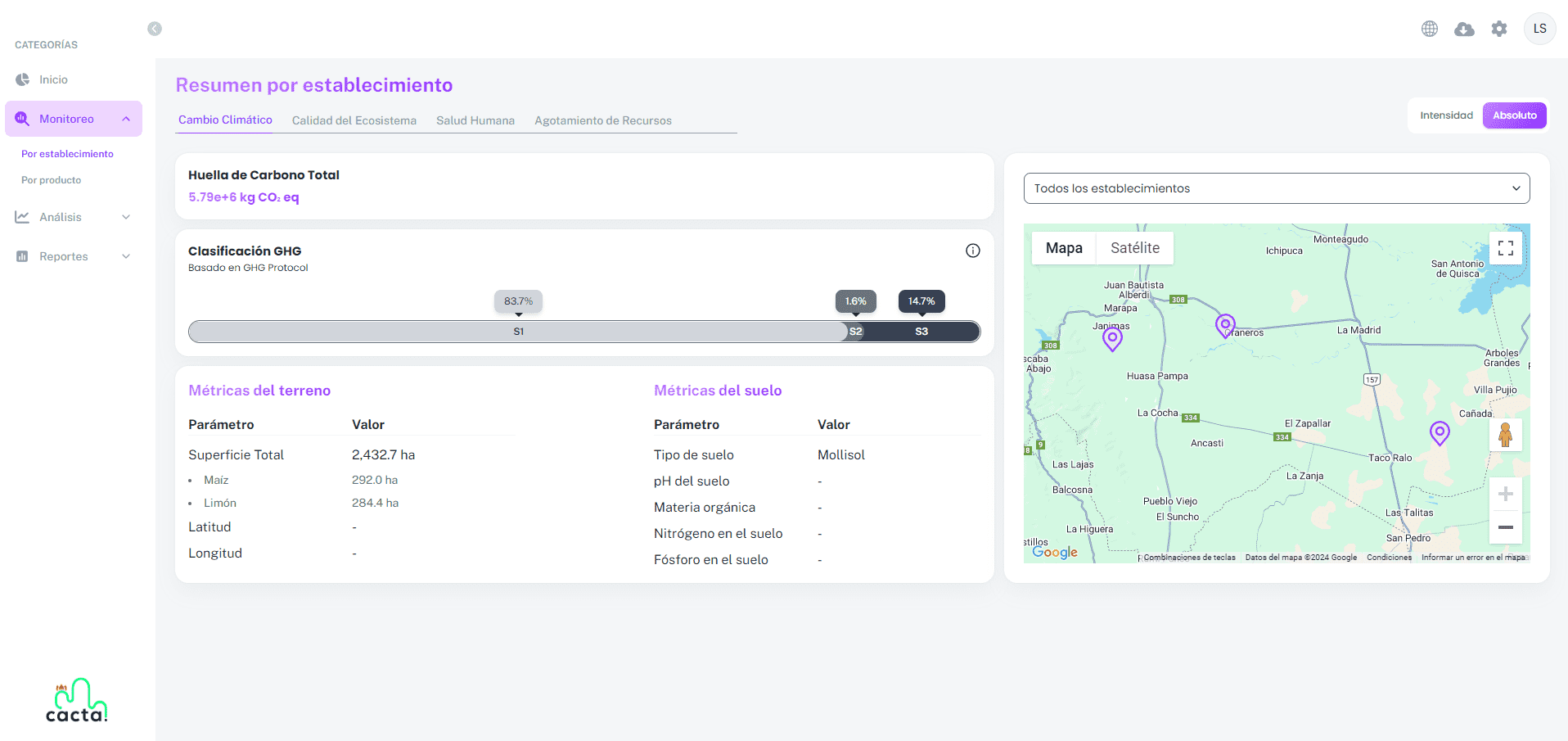Select the map pin near Graneros

click(x=1225, y=326)
